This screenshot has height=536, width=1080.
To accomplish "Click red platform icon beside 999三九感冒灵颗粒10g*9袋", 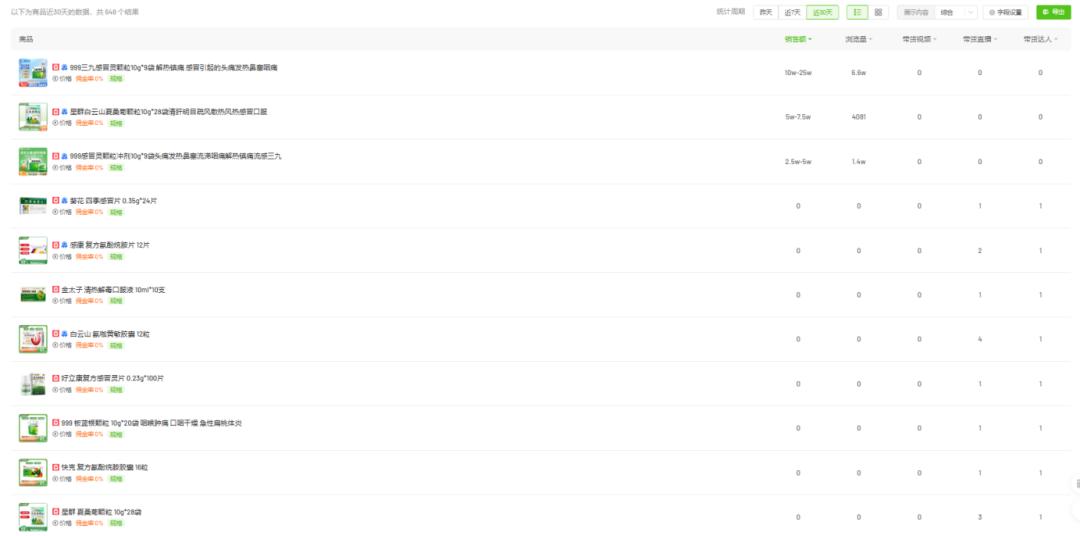I will 56,68.
